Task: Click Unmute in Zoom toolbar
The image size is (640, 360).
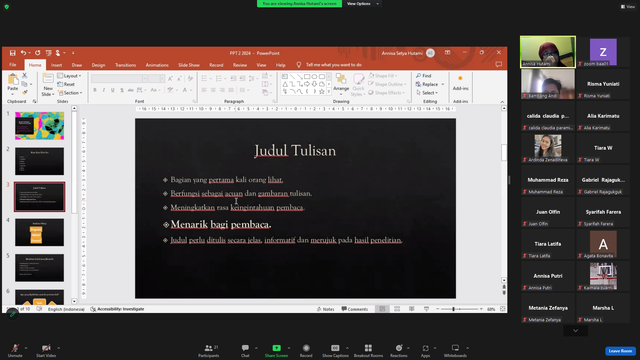Action: (x=15, y=350)
